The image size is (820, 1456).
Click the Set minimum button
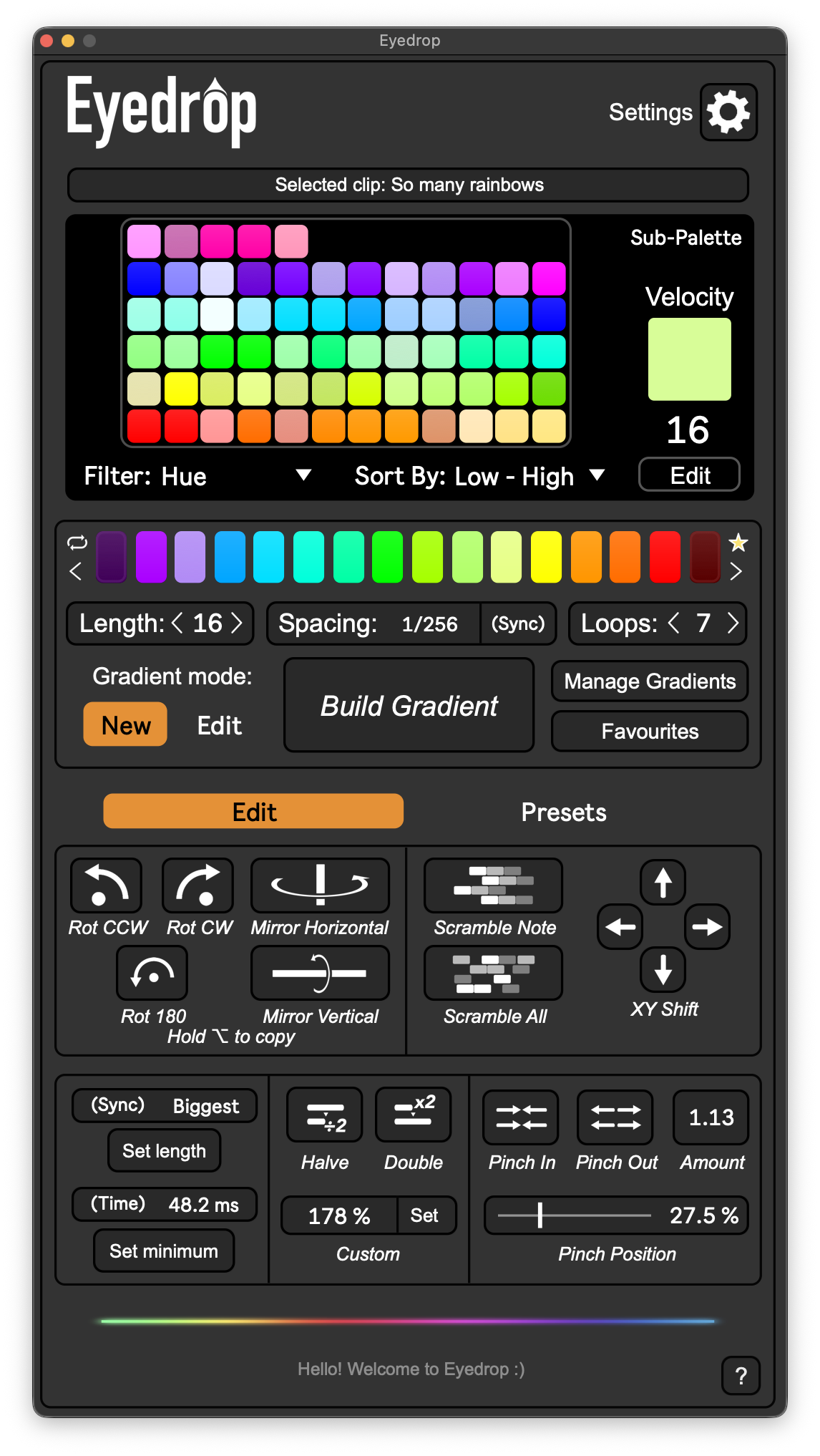click(164, 1251)
